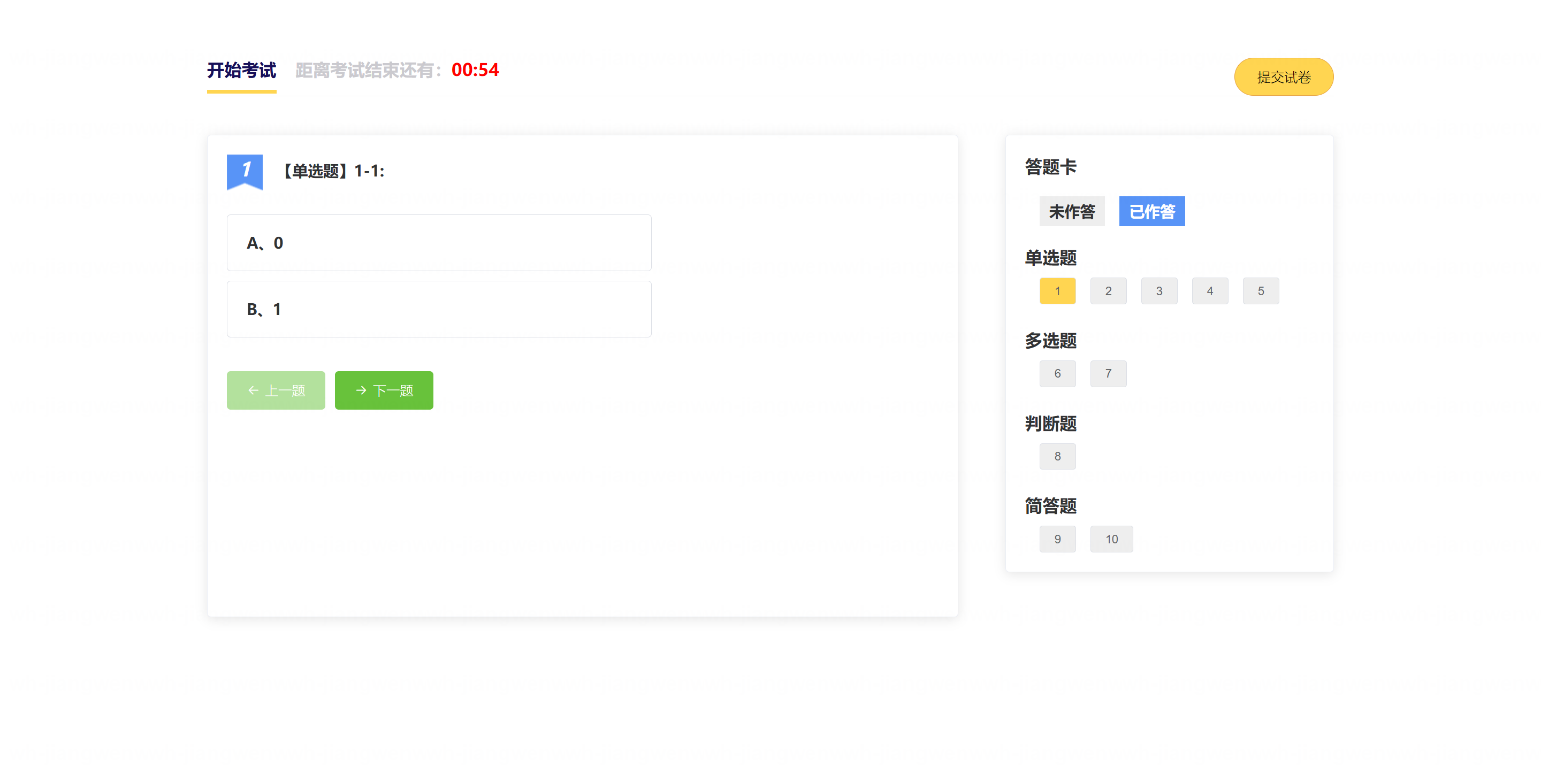Click the 未作答 legend label

[1071, 212]
